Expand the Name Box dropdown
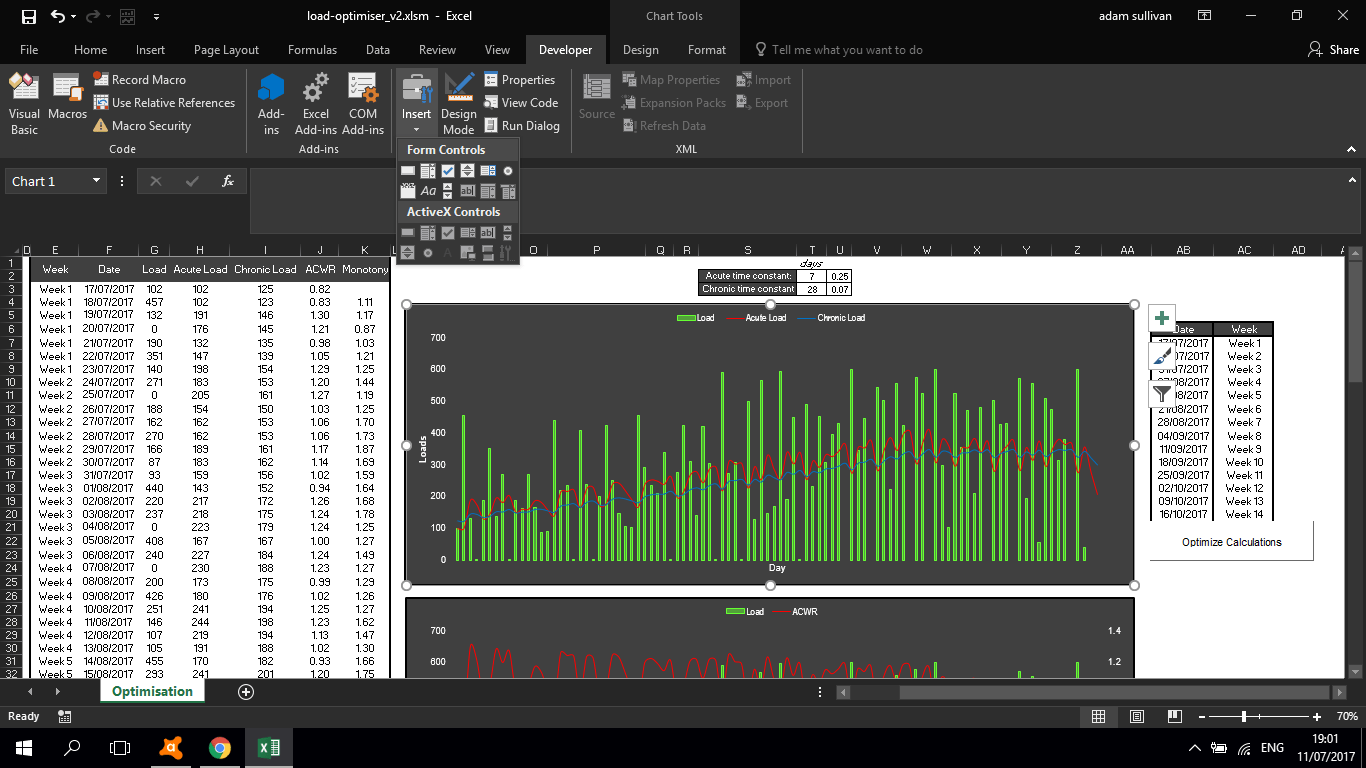This screenshot has height=768, width=1366. pos(97,181)
